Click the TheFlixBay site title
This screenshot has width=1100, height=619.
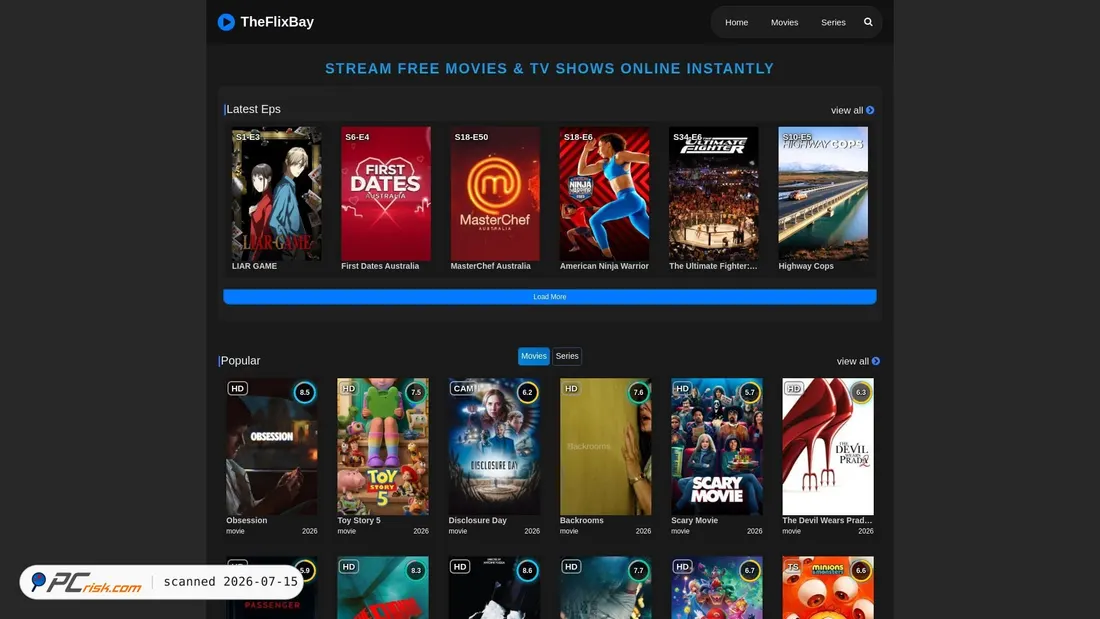(x=277, y=22)
